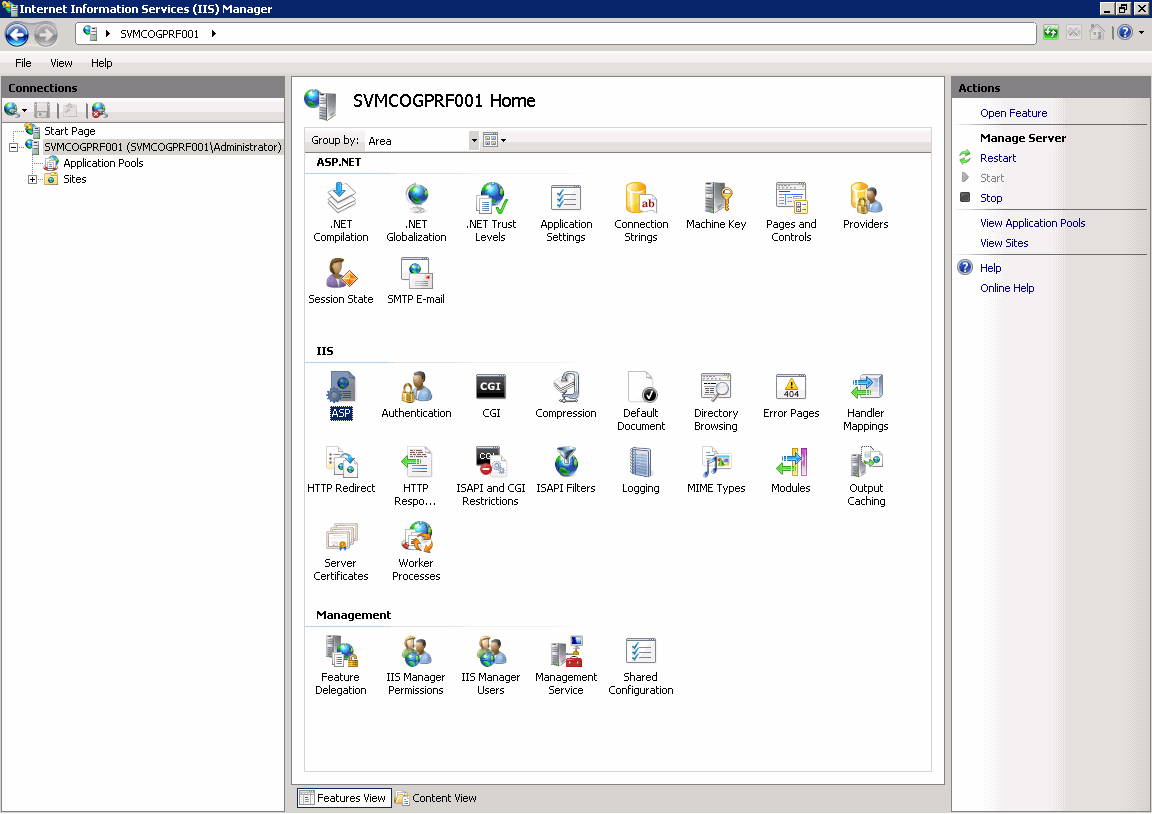
Task: Open the CGI feature
Action: (491, 395)
